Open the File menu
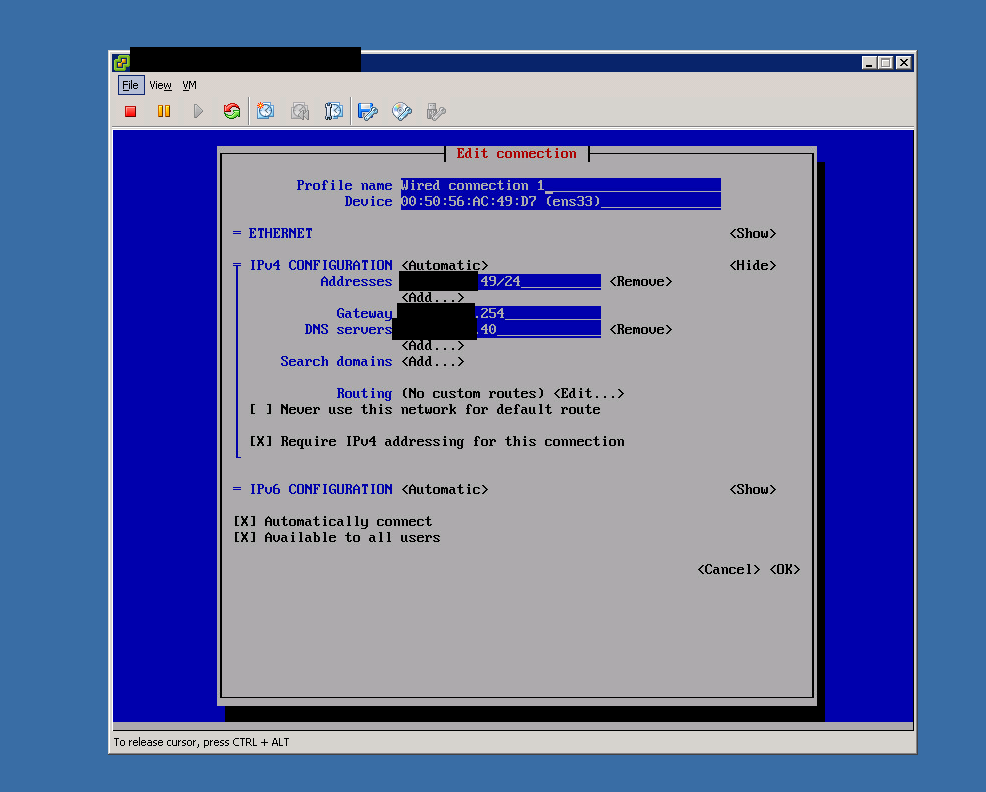Viewport: 986px width, 792px height. click(130, 85)
